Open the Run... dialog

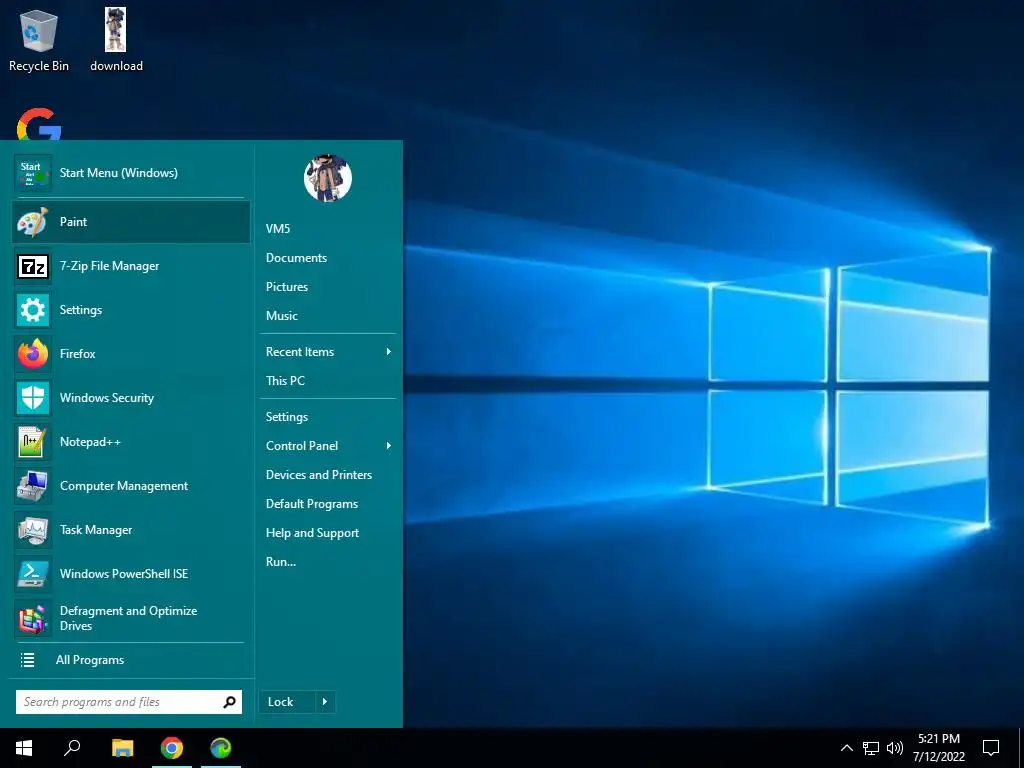(x=281, y=562)
